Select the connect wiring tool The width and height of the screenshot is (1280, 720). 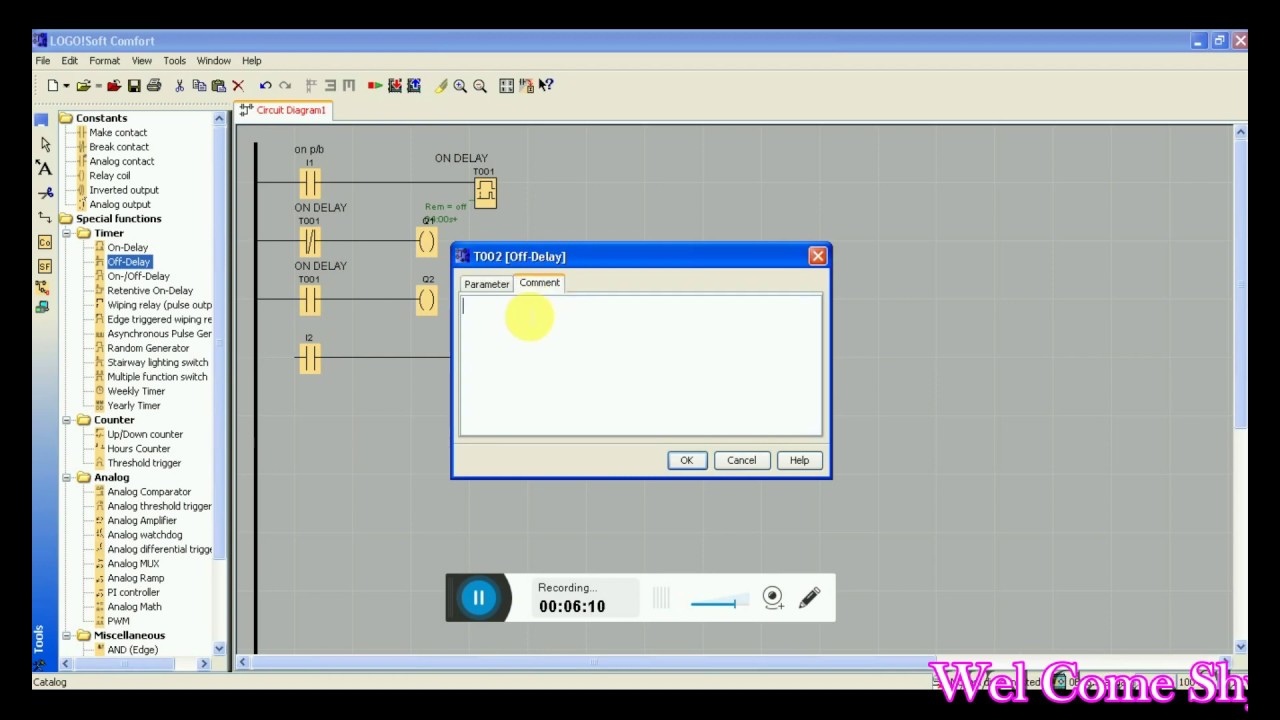[44, 217]
